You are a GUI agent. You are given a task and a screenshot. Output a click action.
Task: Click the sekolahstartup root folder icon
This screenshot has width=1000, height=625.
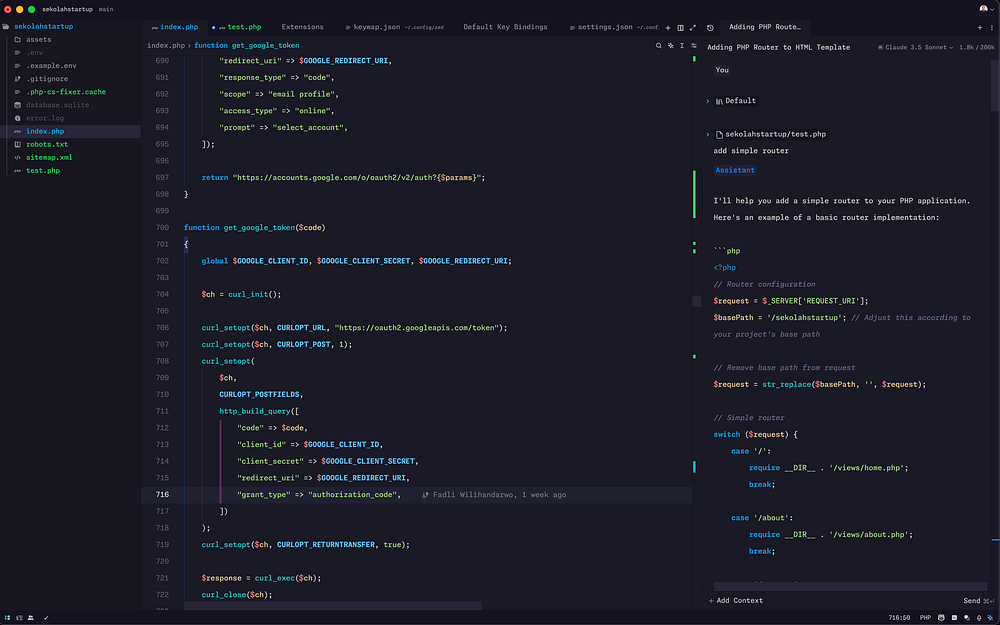6,27
